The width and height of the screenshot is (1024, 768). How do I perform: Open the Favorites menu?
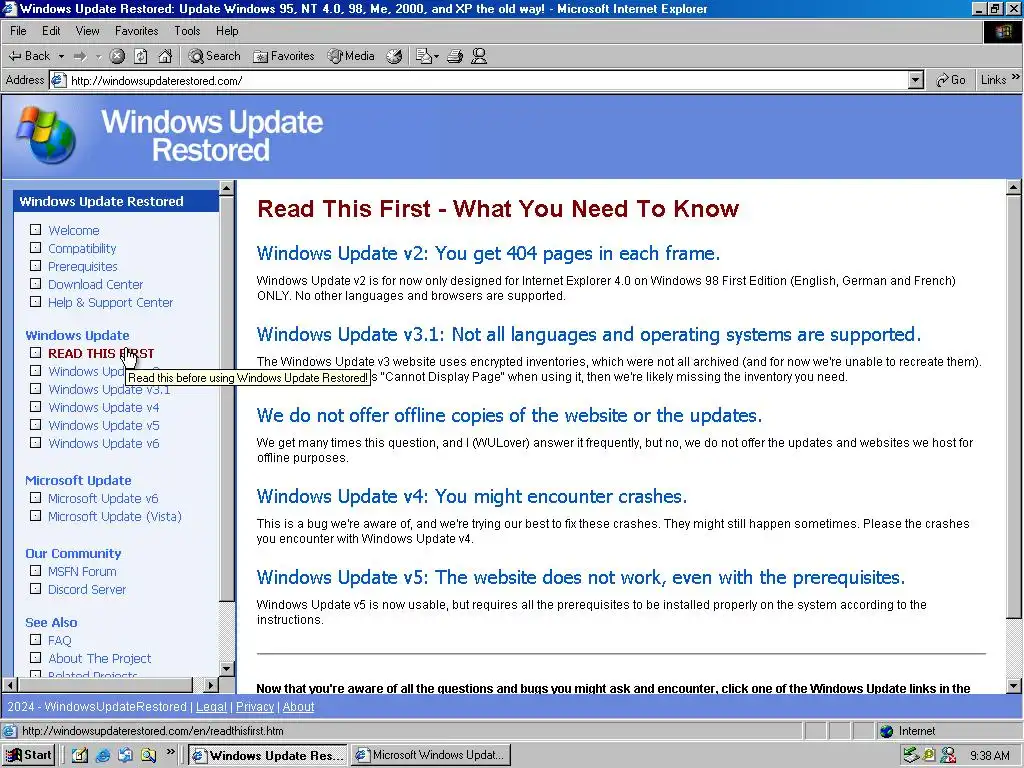click(x=136, y=31)
